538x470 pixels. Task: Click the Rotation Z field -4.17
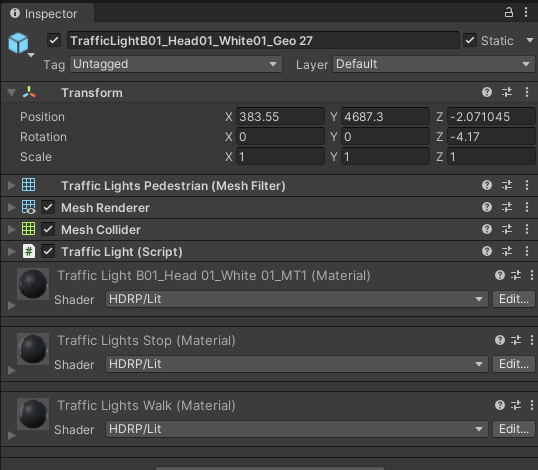[491, 137]
